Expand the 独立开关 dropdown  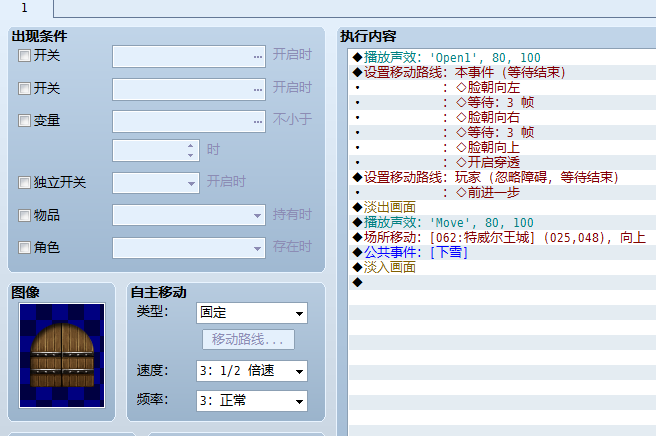click(x=156, y=183)
